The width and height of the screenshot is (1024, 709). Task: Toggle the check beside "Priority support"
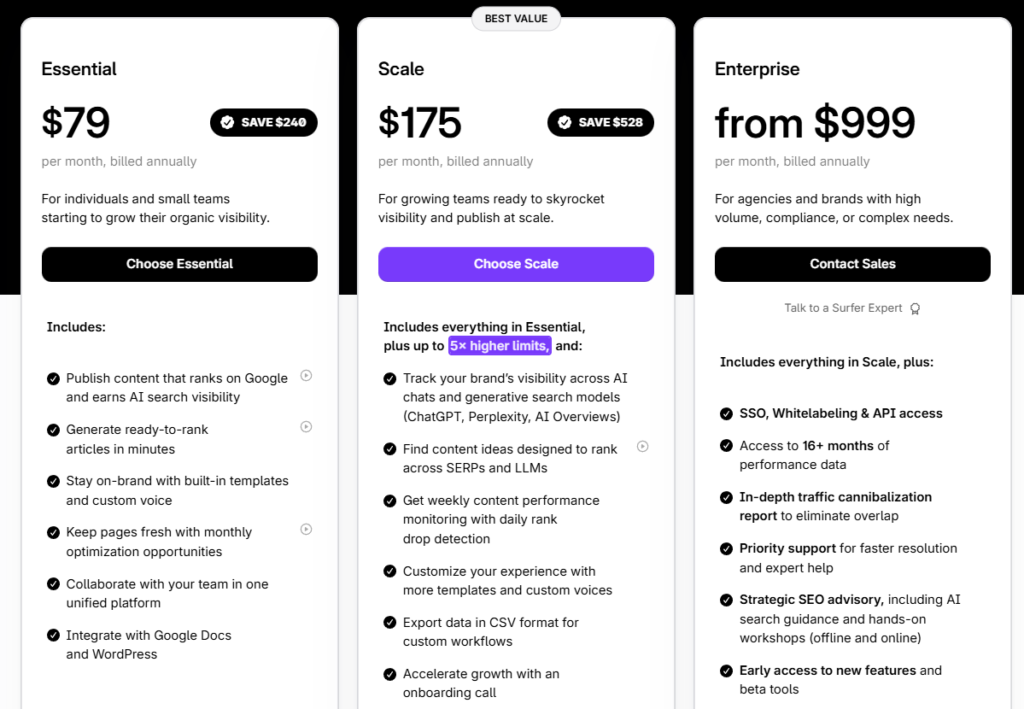pos(726,549)
